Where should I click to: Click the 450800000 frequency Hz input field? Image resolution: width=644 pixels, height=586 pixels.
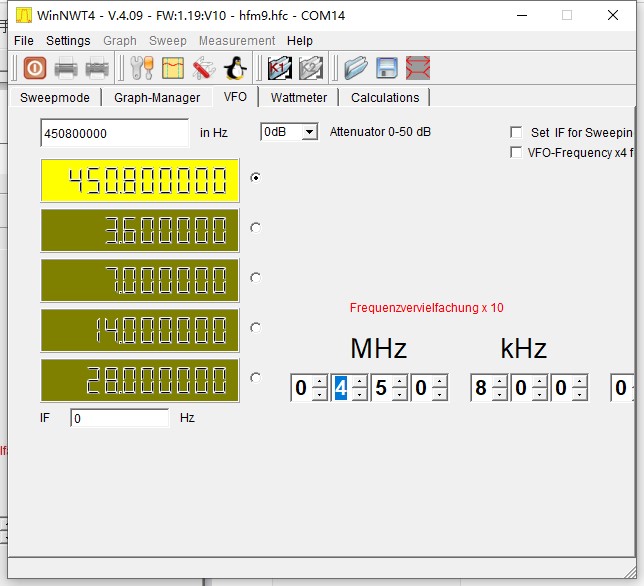(x=114, y=133)
